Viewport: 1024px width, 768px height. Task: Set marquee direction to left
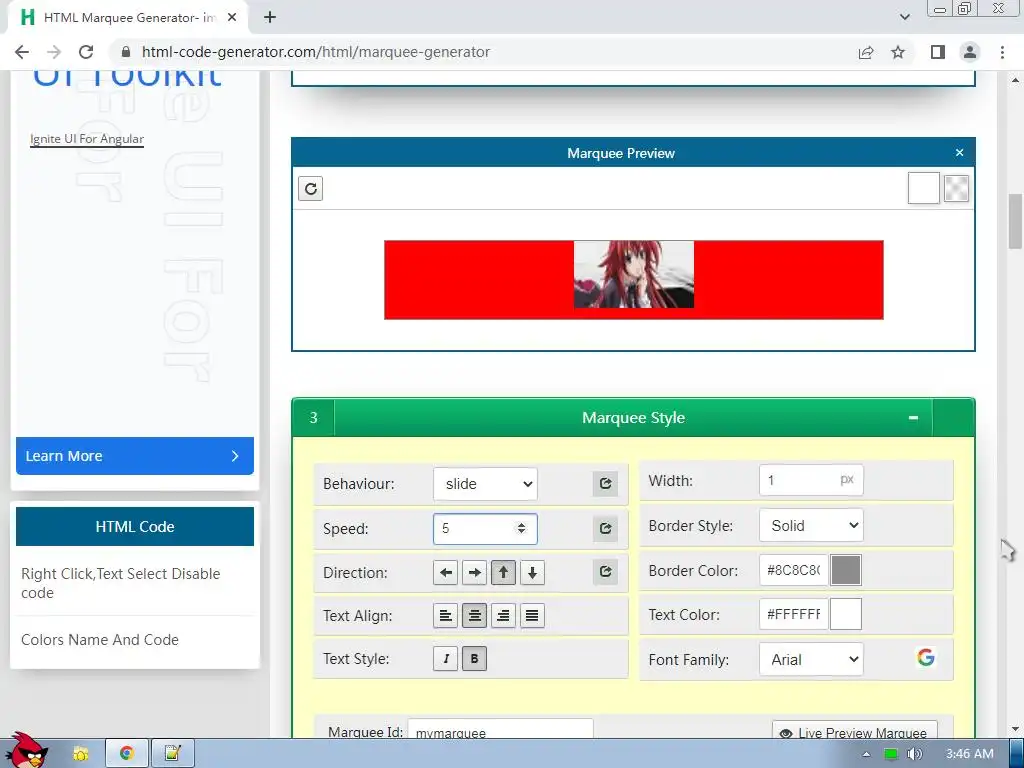[x=445, y=573]
